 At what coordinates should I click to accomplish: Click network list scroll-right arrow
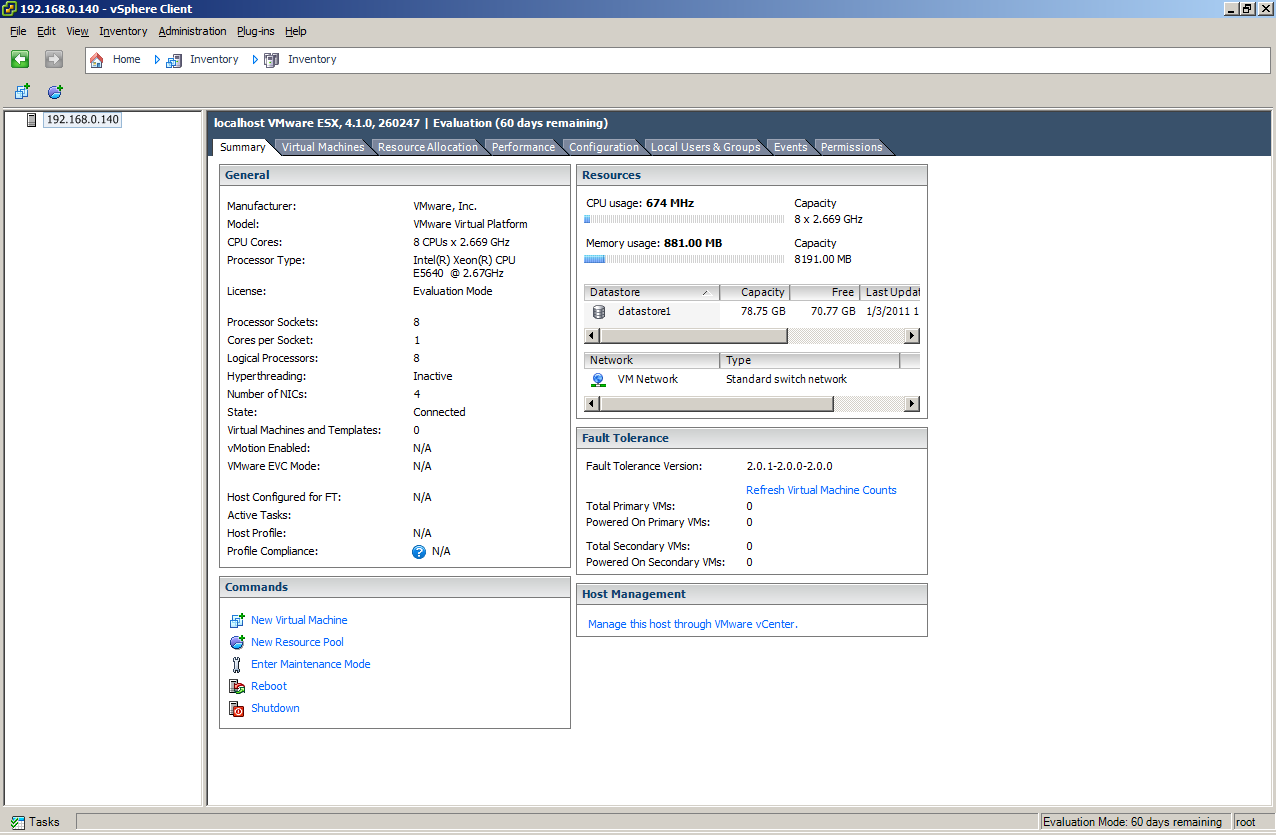pyautogui.click(x=912, y=404)
